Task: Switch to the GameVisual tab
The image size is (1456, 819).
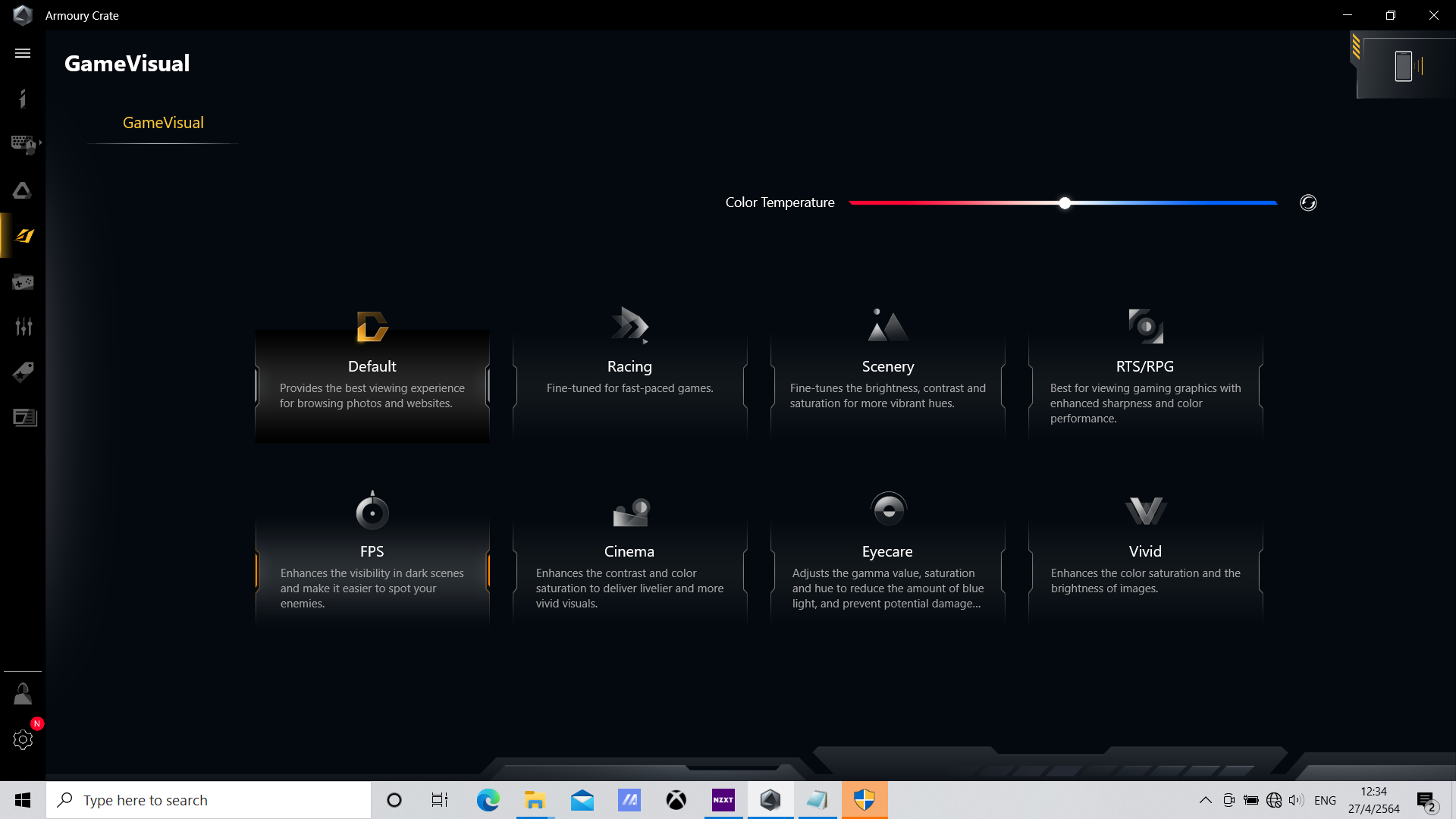Action: [163, 123]
